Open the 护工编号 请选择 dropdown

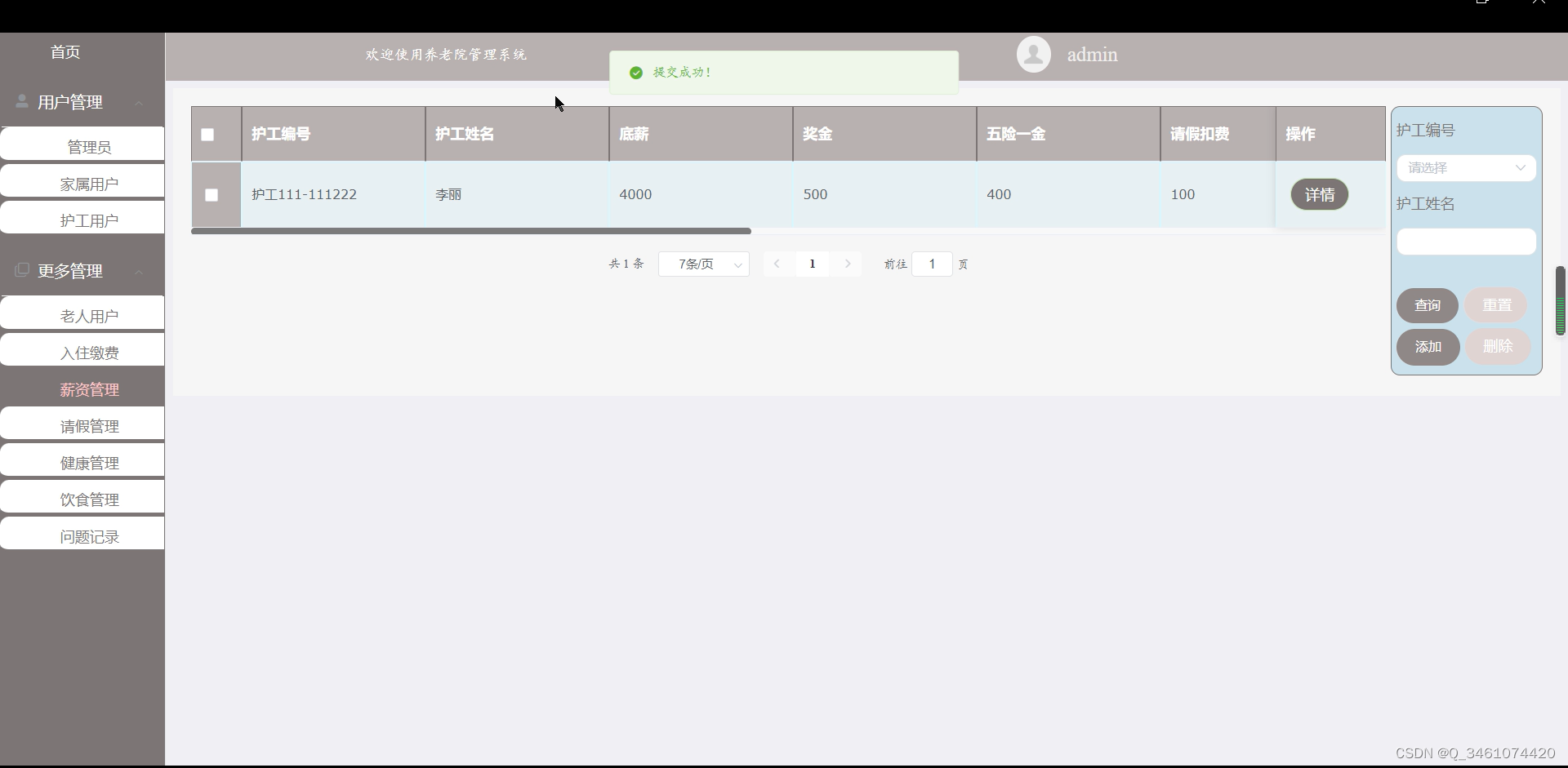point(1466,168)
